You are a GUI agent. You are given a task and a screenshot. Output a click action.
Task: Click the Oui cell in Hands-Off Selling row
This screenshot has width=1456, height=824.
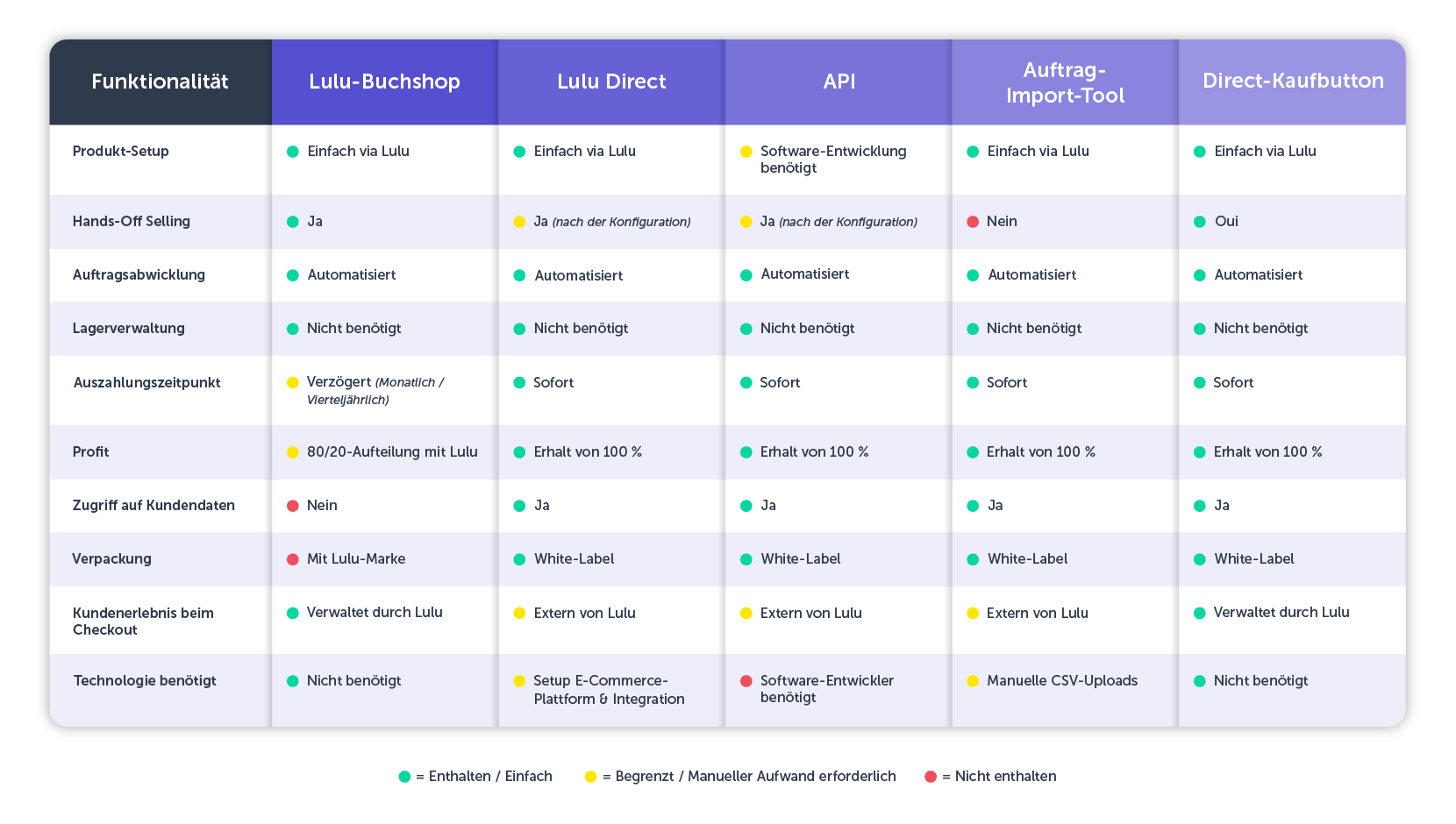click(1226, 221)
